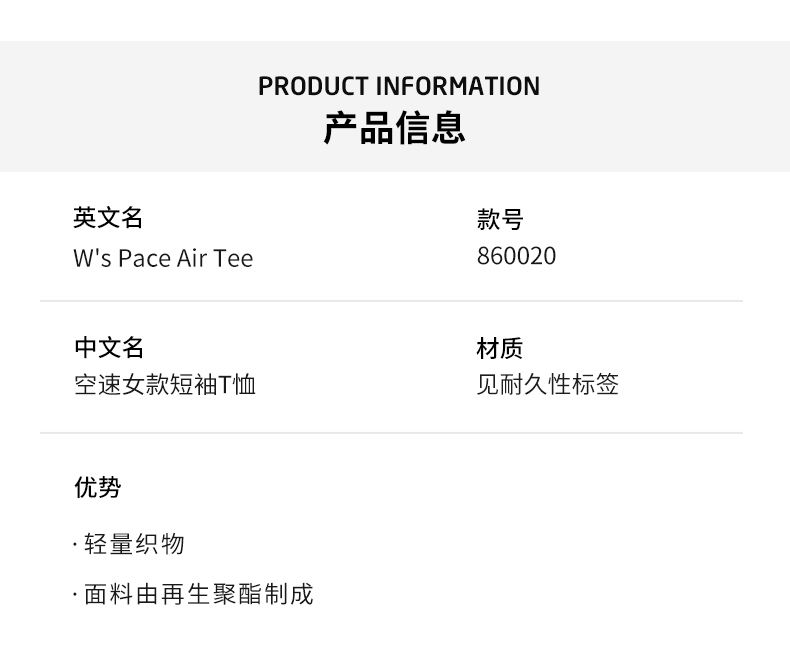Select the 款号 field label
Viewport: 790px width, 653px height.
(500, 220)
